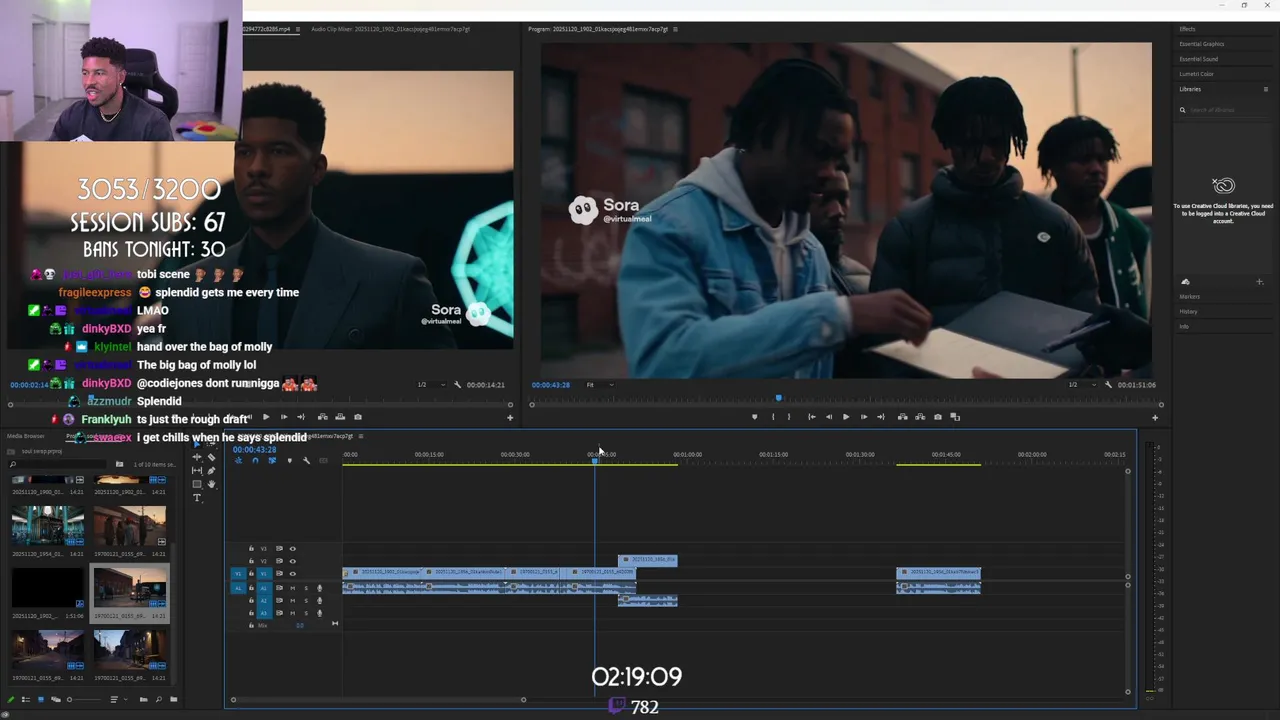Open the comparison view in the Program monitor
Viewport: 1280px width, 720px height.
coord(955,417)
